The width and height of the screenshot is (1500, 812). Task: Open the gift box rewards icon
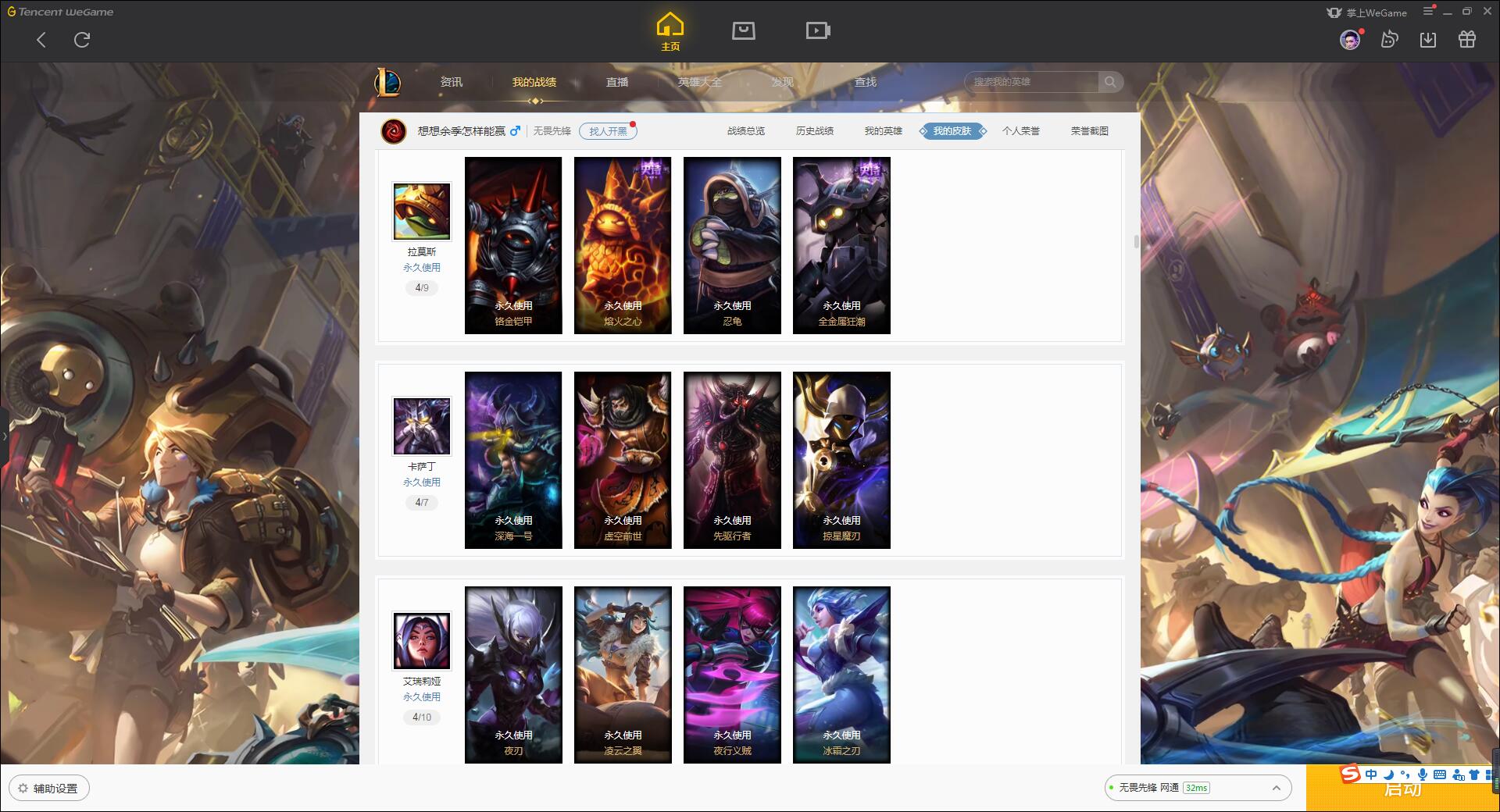1467,39
